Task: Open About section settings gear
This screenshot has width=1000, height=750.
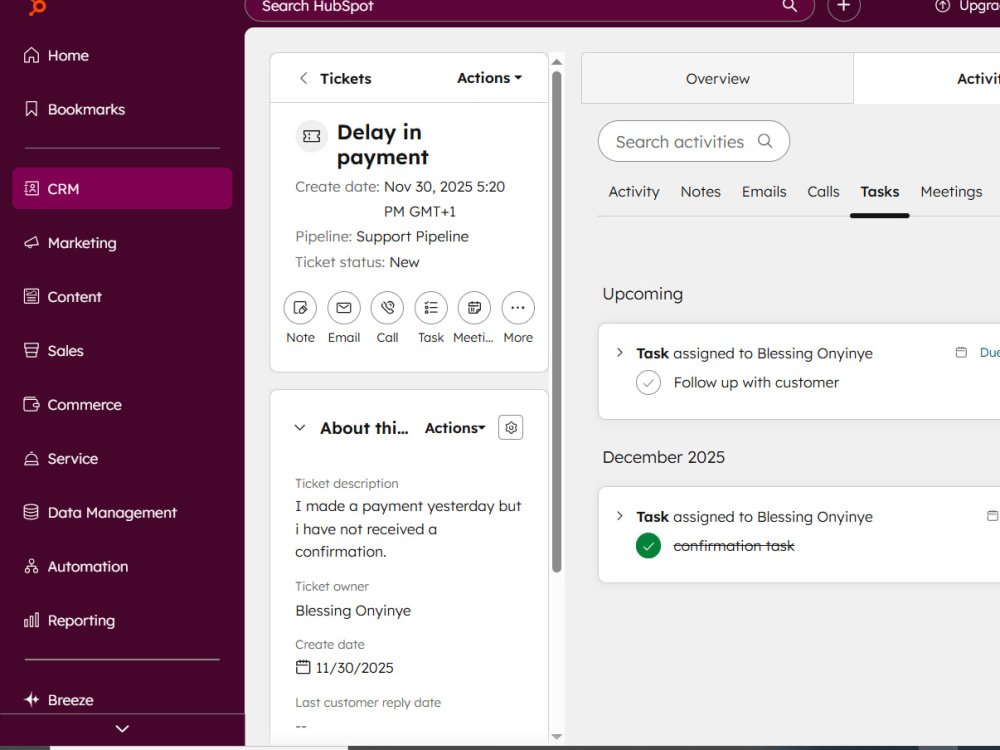Action: coord(511,427)
